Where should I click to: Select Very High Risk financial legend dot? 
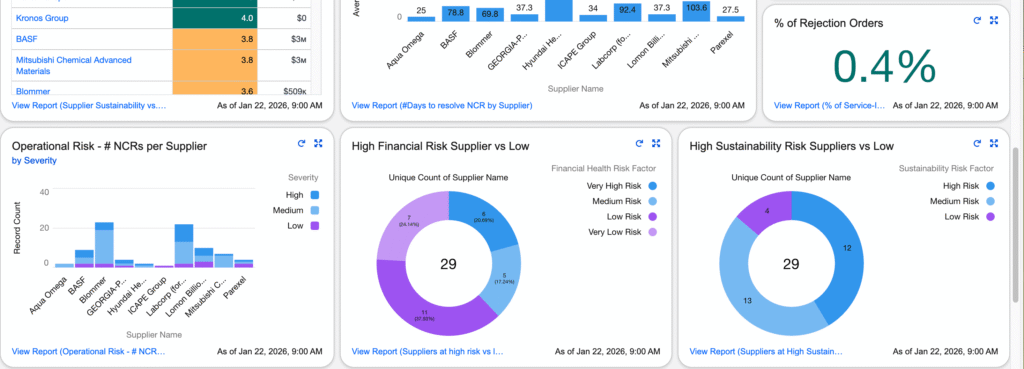652,186
